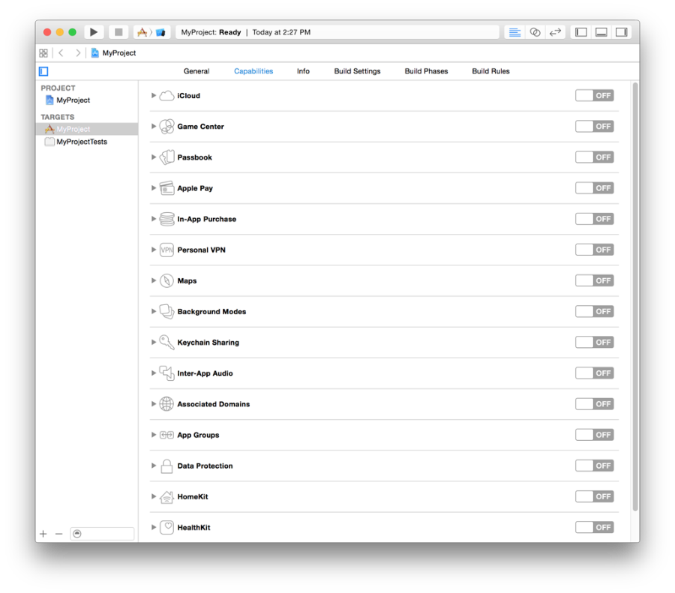The image size is (675, 593).
Task: Enable the iCloud capability switch
Action: click(x=594, y=96)
